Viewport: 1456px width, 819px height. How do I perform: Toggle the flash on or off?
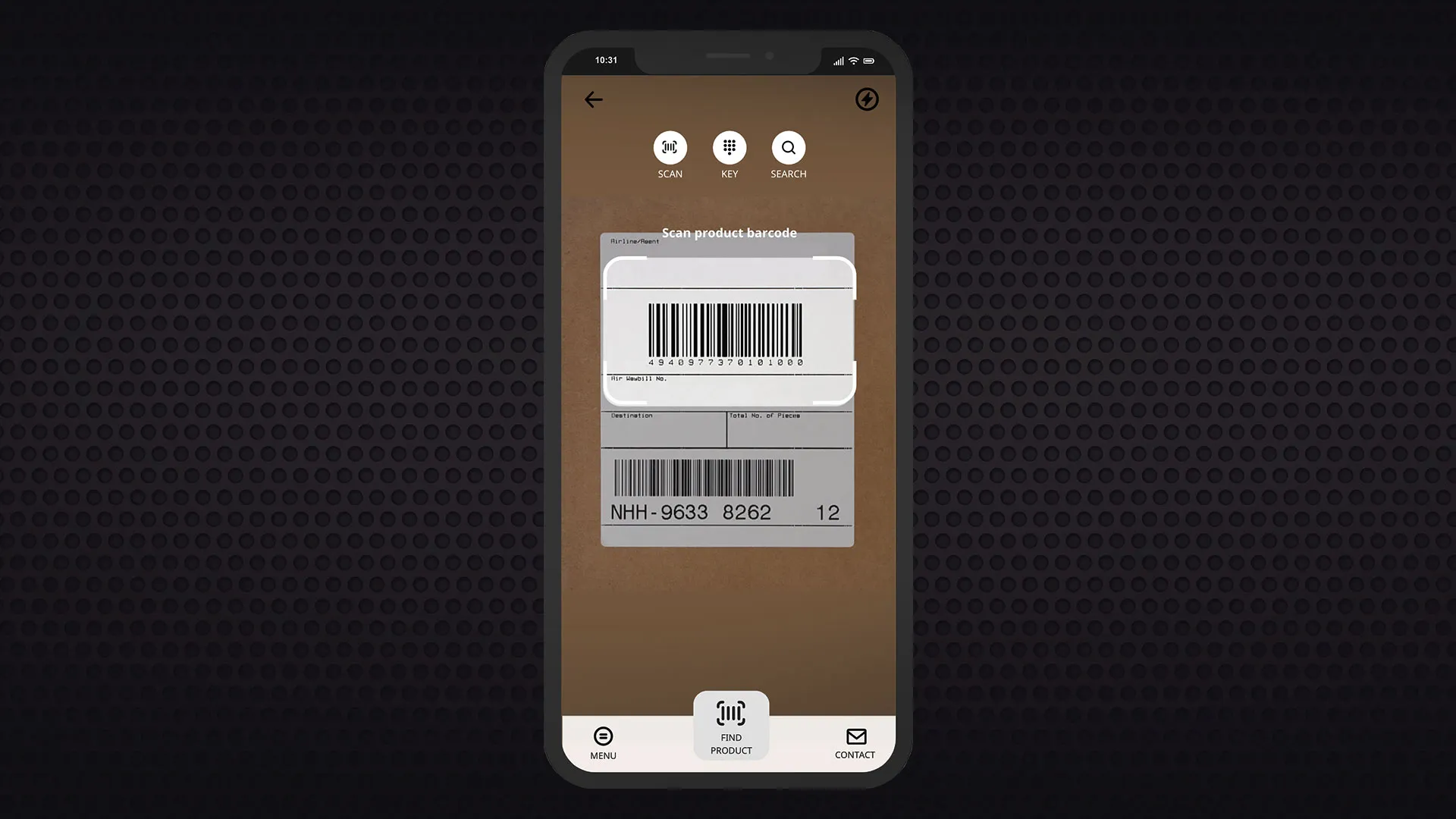pyautogui.click(x=866, y=98)
